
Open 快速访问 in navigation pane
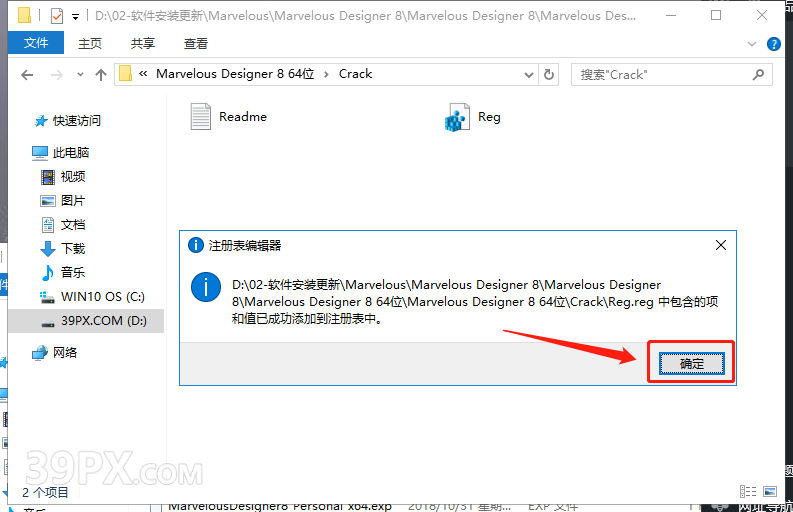pos(67,120)
